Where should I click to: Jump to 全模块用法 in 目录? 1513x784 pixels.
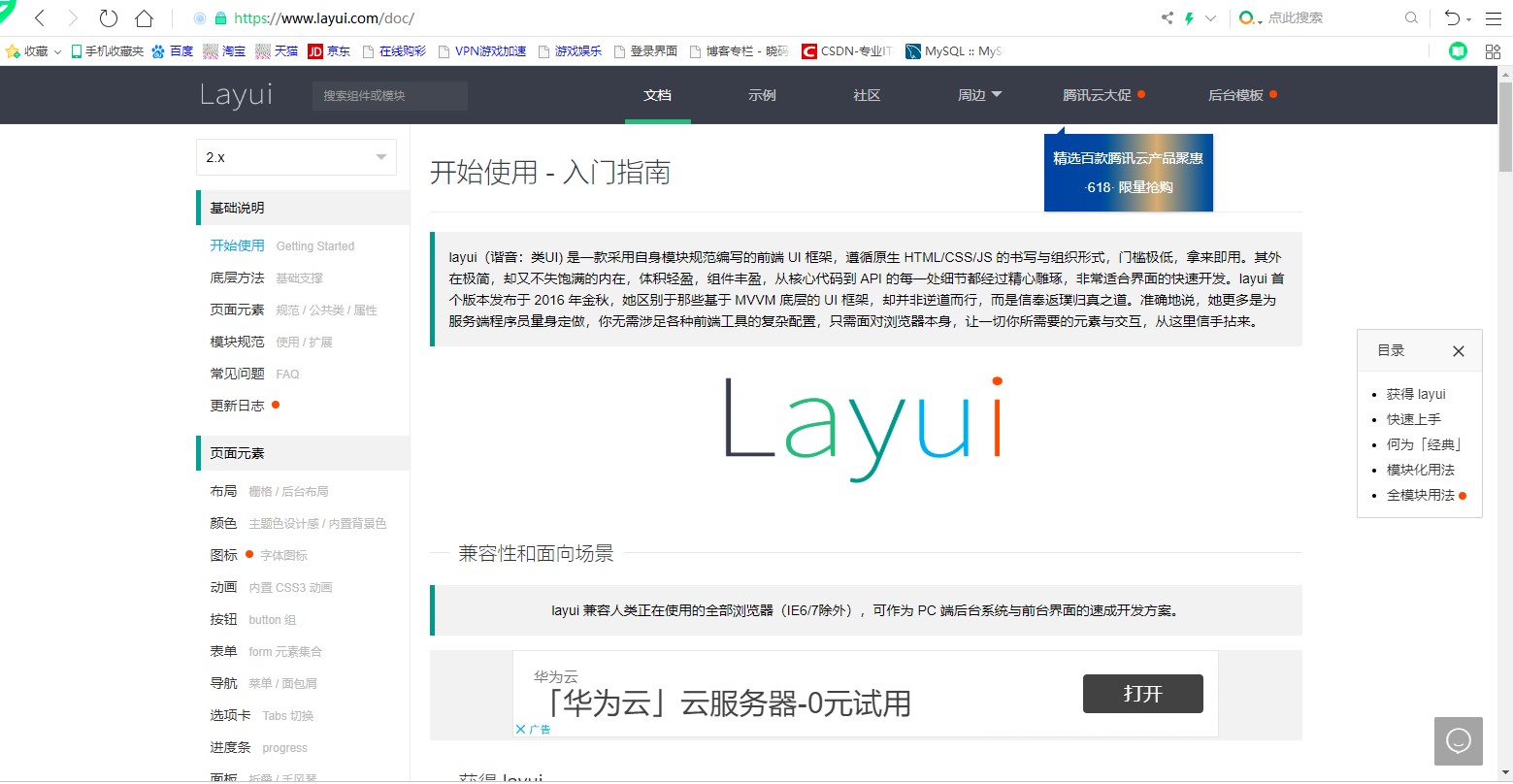pyautogui.click(x=1421, y=495)
